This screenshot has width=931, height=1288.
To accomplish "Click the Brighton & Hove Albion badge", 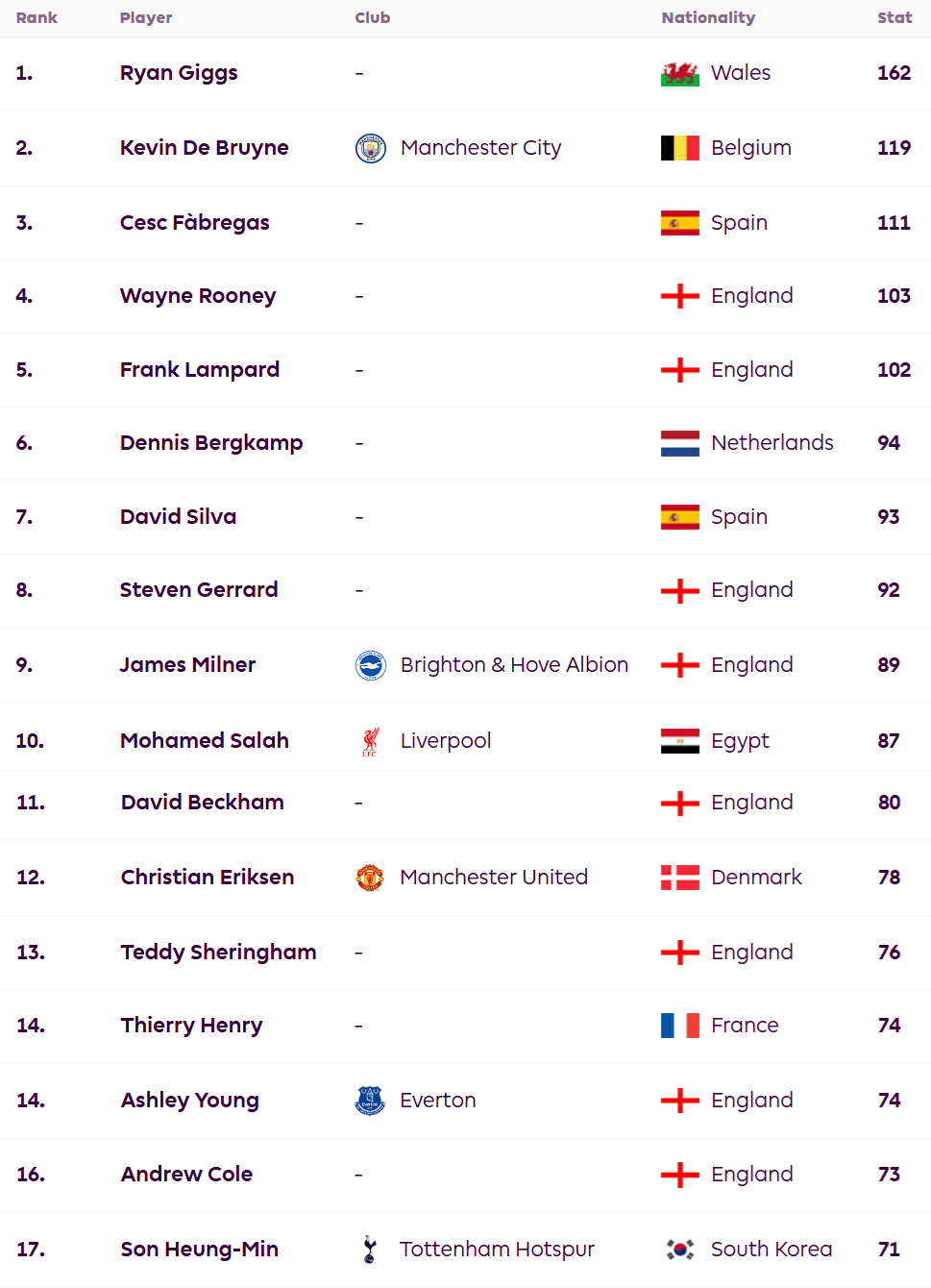I will pyautogui.click(x=371, y=665).
